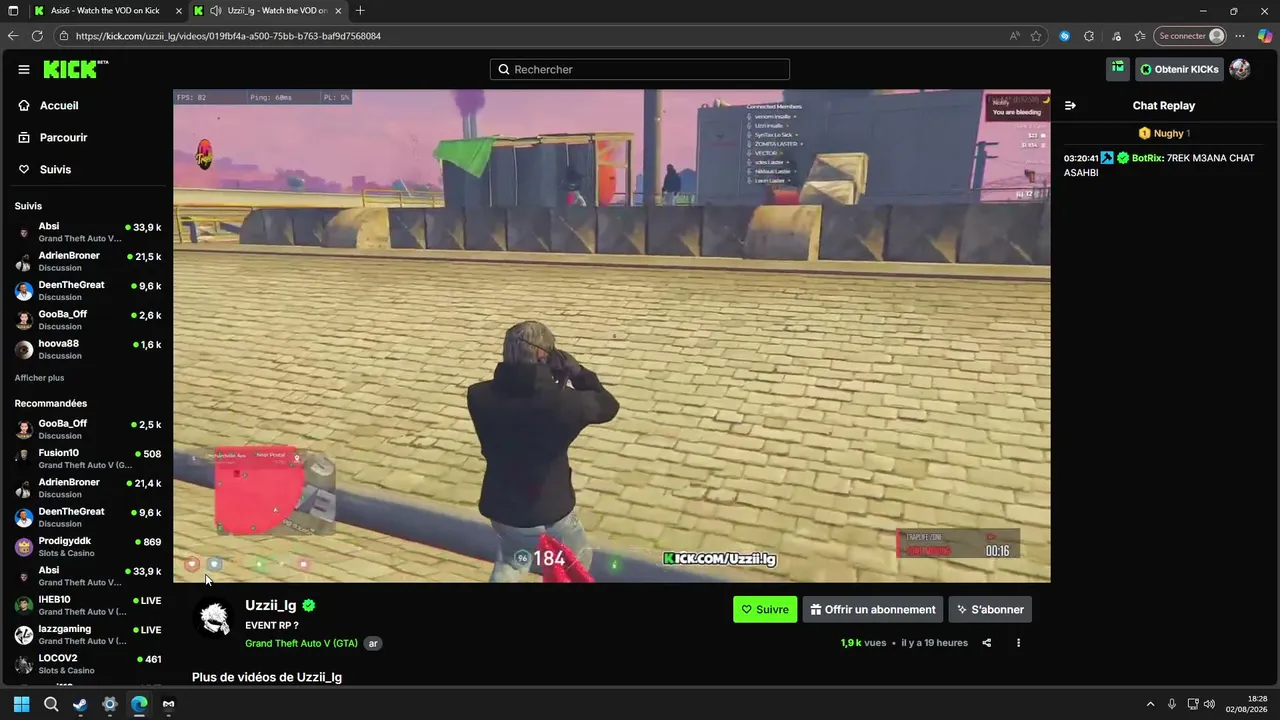Open recommended channel lazzgaming
The width and height of the screenshot is (1280, 720).
point(87,635)
